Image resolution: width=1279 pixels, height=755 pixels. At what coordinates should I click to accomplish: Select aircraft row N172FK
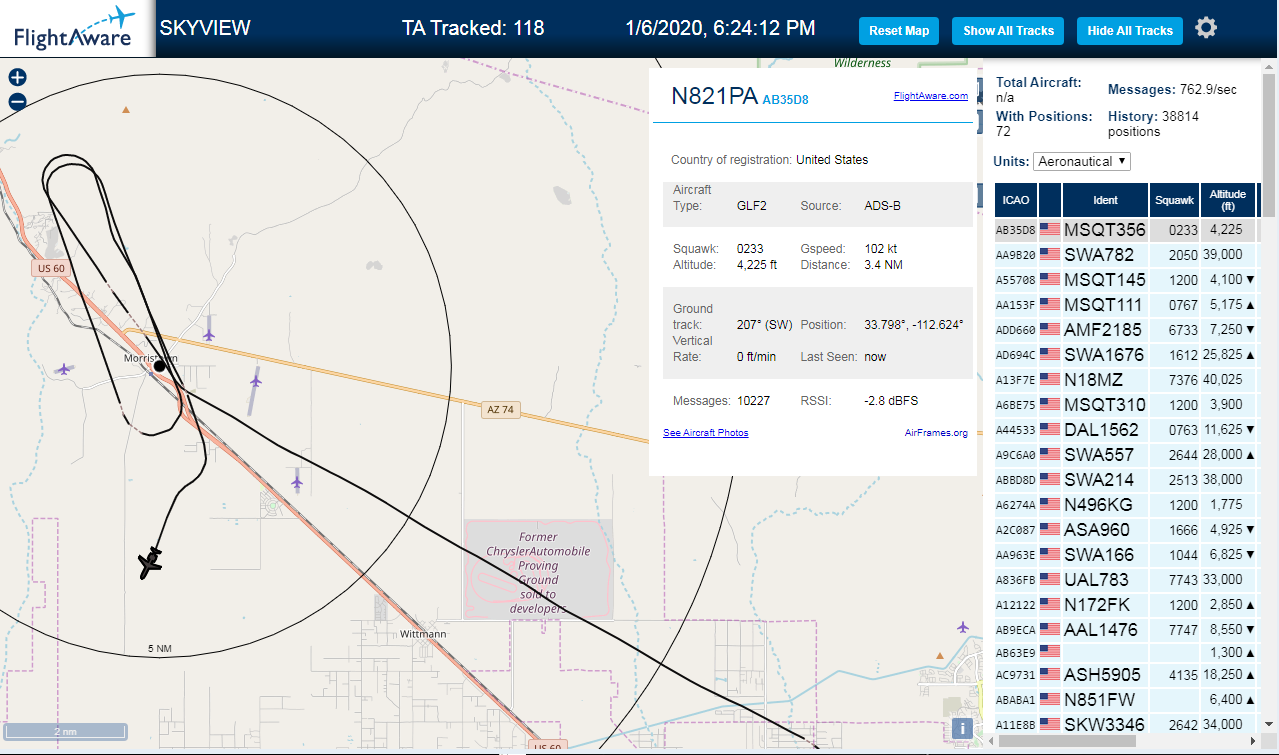[1128, 605]
